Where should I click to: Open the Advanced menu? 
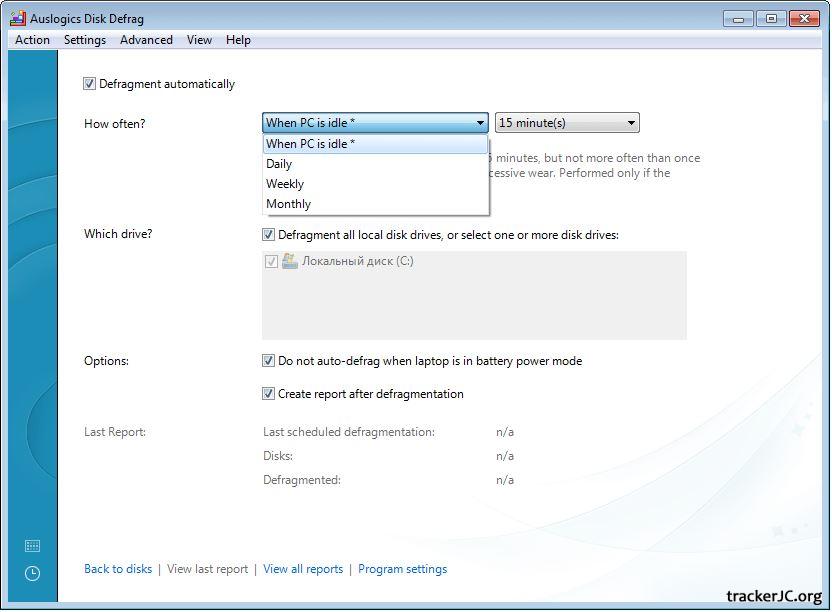point(146,40)
